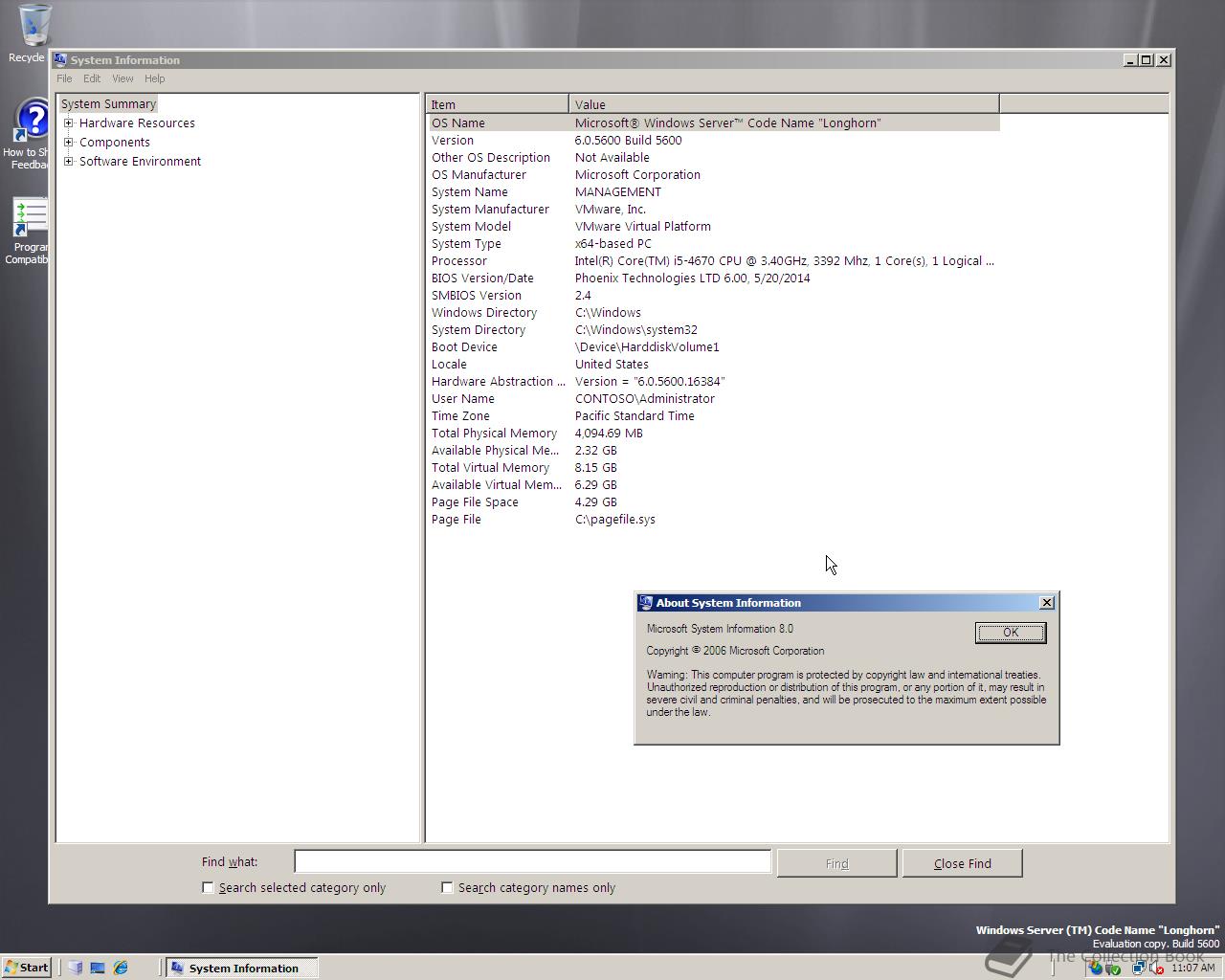Select the Processor row
The image size is (1225, 980).
tap(713, 260)
